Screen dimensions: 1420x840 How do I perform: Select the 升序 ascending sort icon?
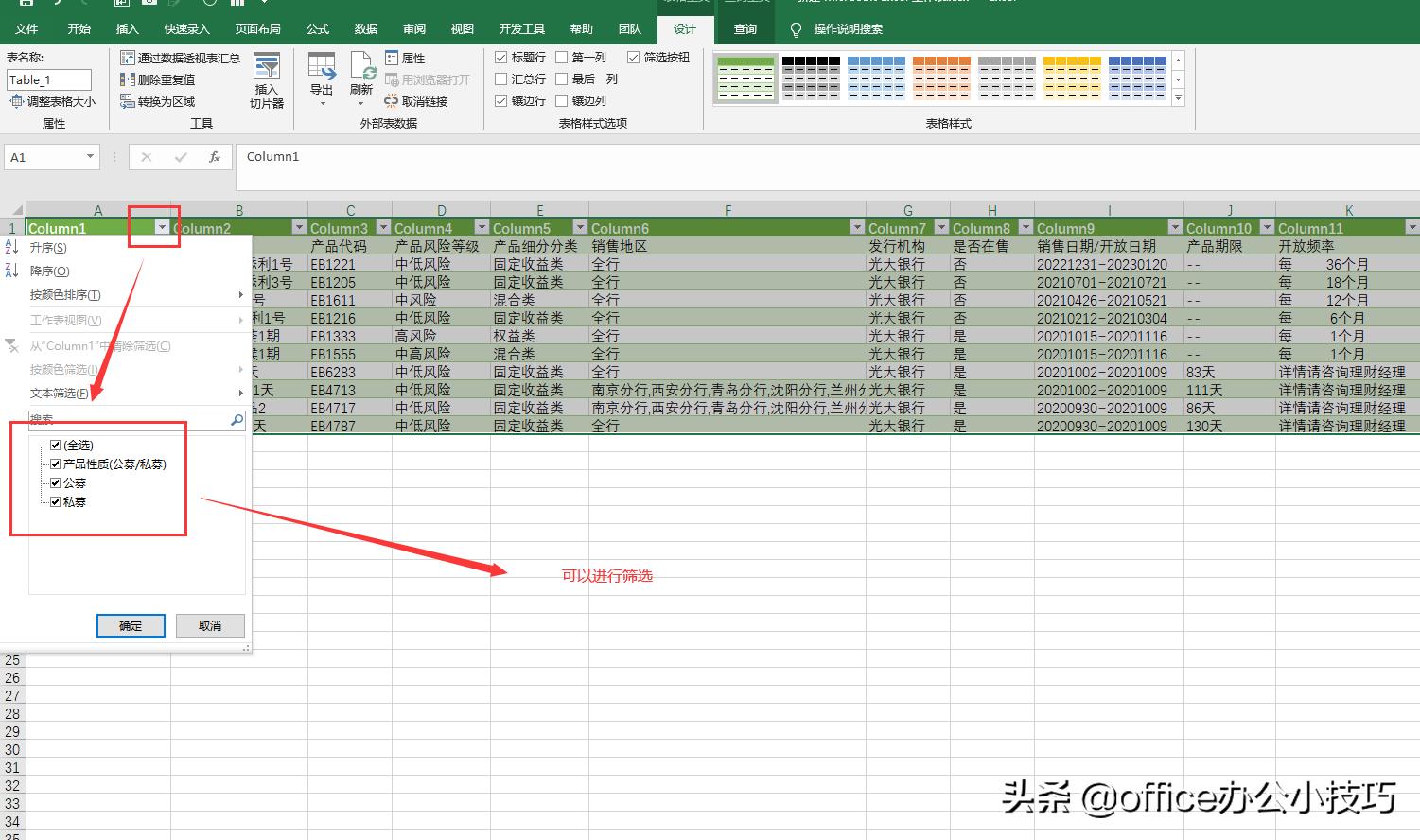coord(11,247)
